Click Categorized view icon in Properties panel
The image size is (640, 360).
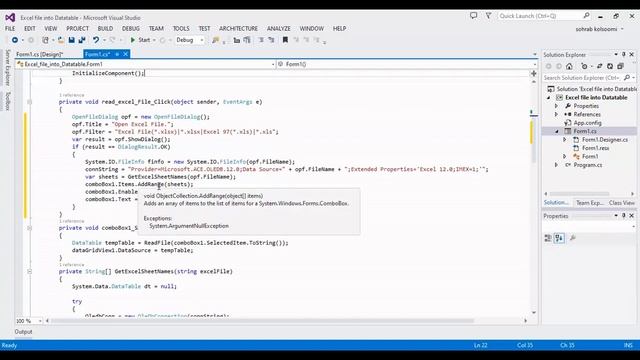pyautogui.click(x=548, y=238)
